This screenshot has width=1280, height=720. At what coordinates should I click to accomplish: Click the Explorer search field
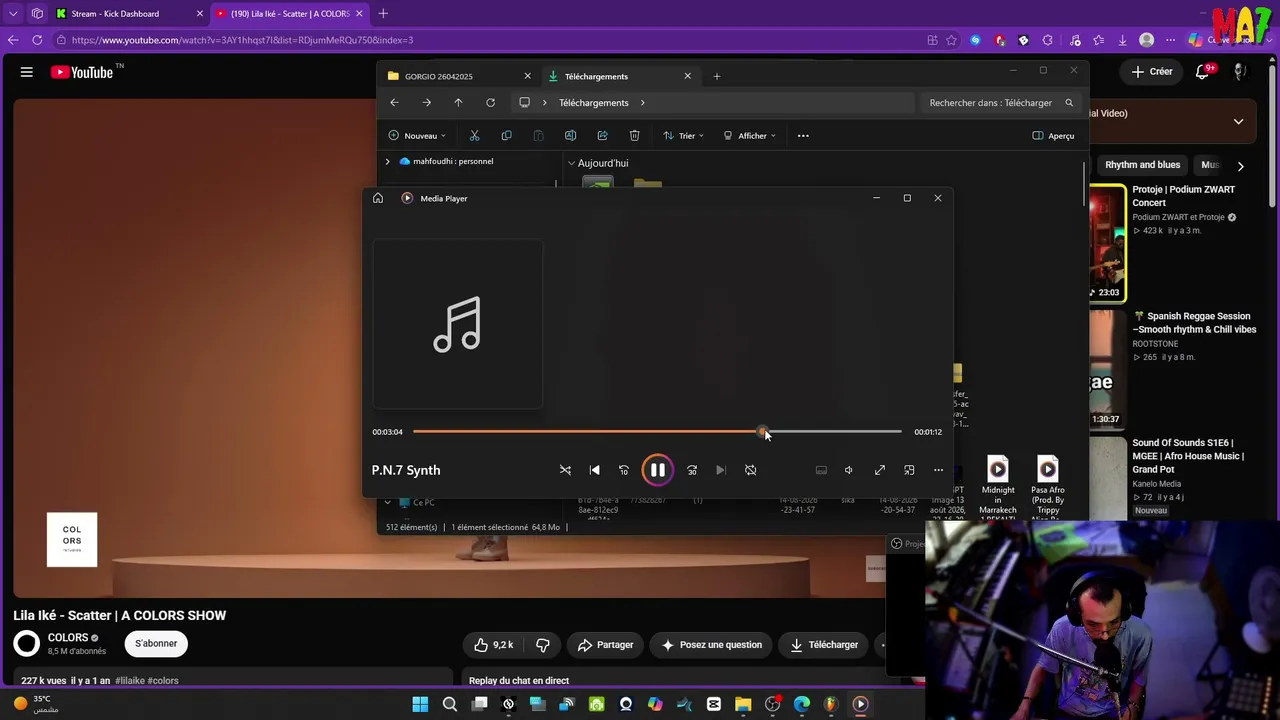tap(1000, 103)
